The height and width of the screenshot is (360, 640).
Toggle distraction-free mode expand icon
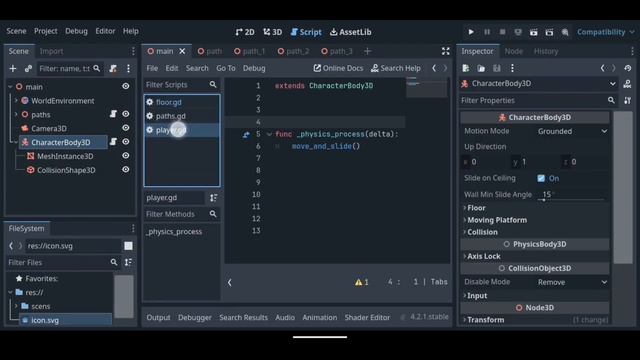pyautogui.click(x=445, y=51)
